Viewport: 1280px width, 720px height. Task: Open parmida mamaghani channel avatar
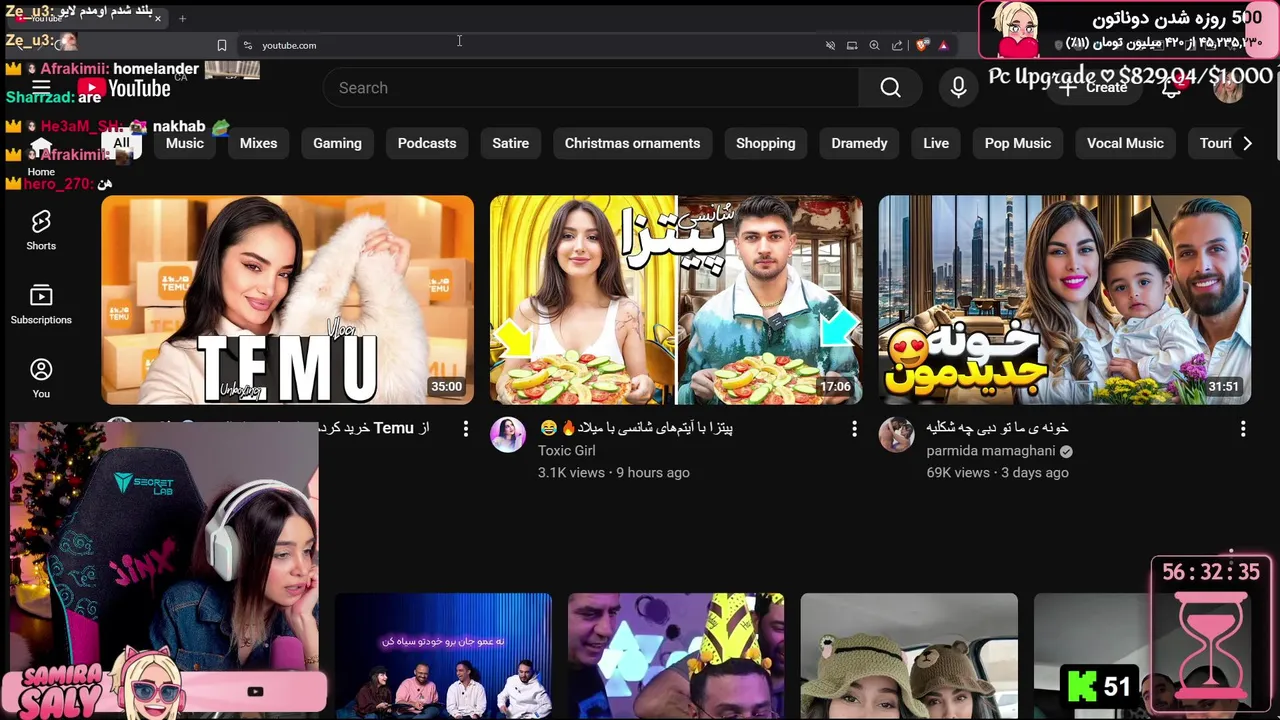(896, 435)
